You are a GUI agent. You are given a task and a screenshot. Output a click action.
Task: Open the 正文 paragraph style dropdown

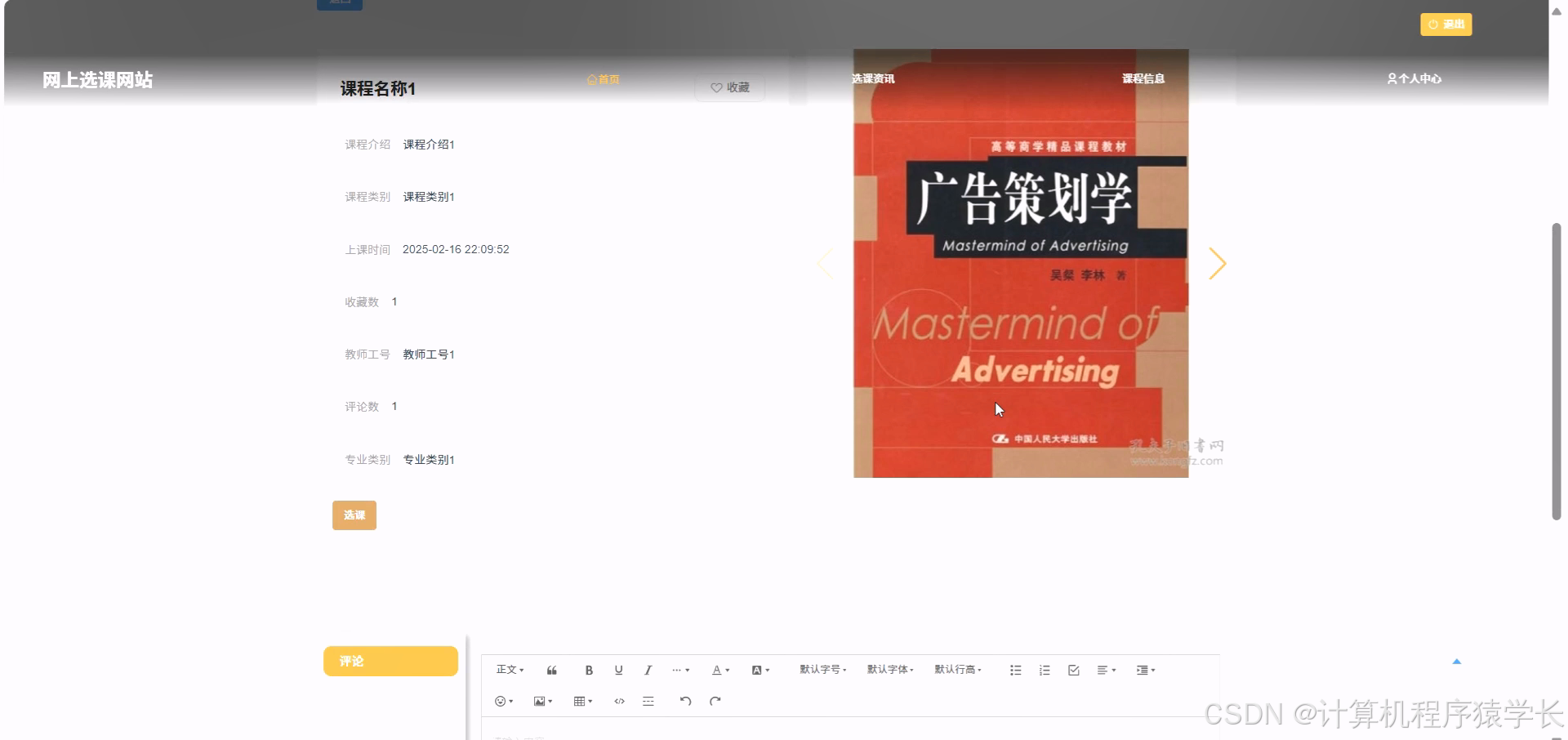pos(508,670)
